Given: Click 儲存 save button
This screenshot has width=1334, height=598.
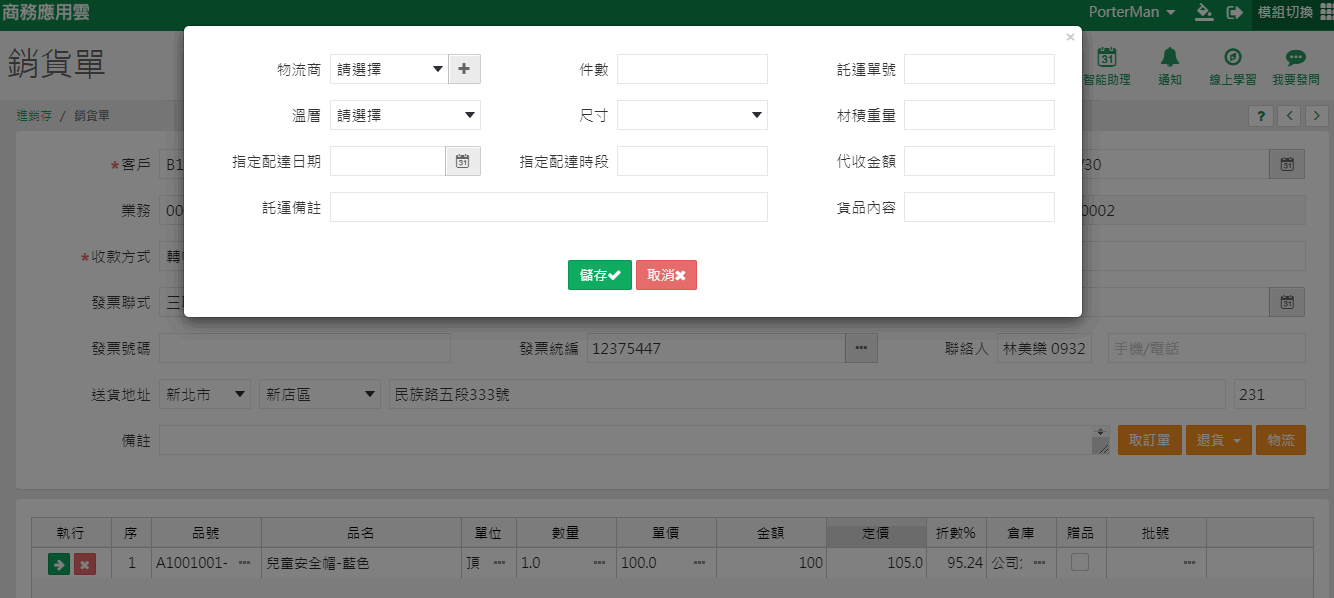Looking at the screenshot, I should pyautogui.click(x=600, y=275).
